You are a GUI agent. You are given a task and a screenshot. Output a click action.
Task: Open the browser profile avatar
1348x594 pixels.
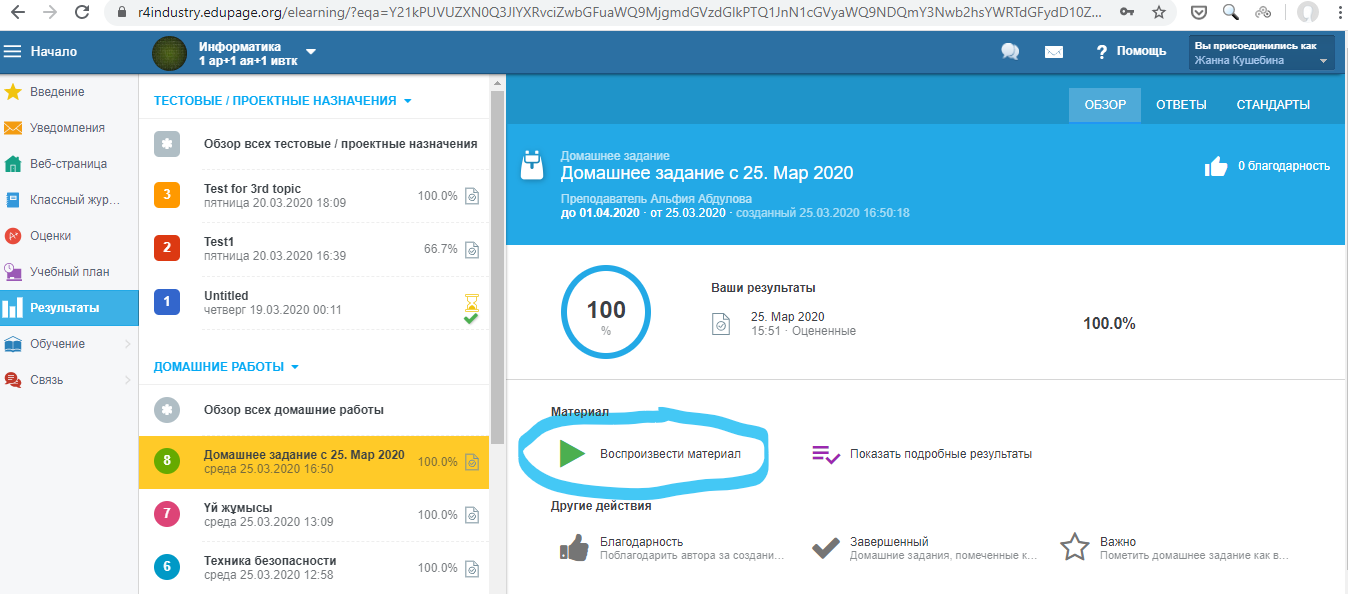click(1307, 13)
